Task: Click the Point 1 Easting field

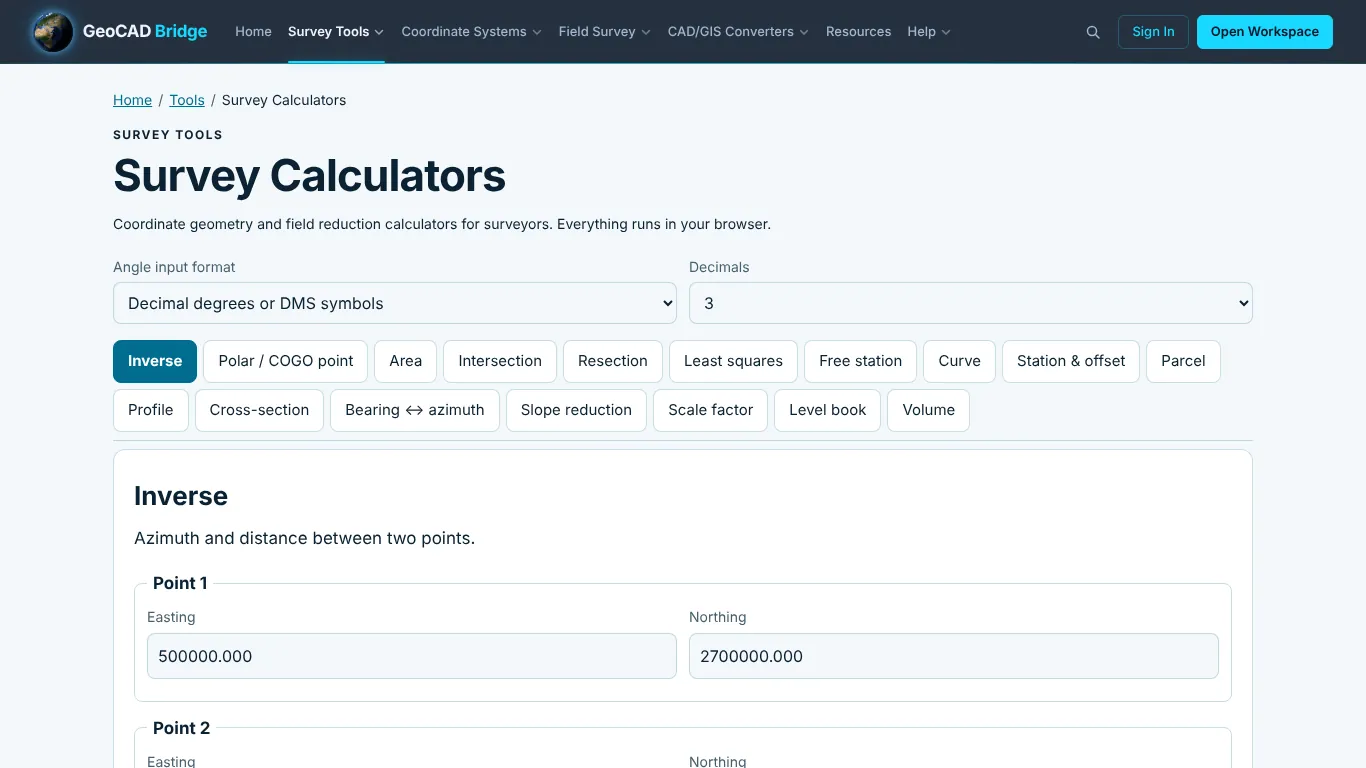Action: click(412, 656)
